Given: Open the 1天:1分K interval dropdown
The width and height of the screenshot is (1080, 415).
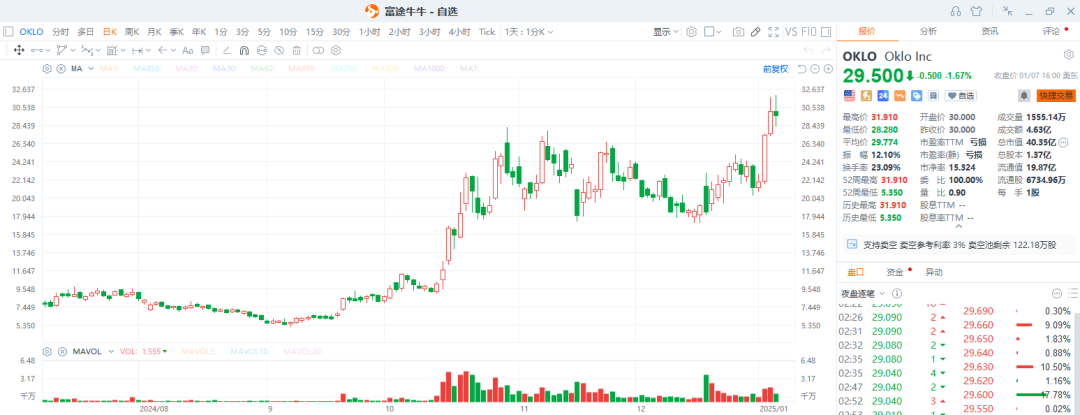Looking at the screenshot, I should 528,32.
